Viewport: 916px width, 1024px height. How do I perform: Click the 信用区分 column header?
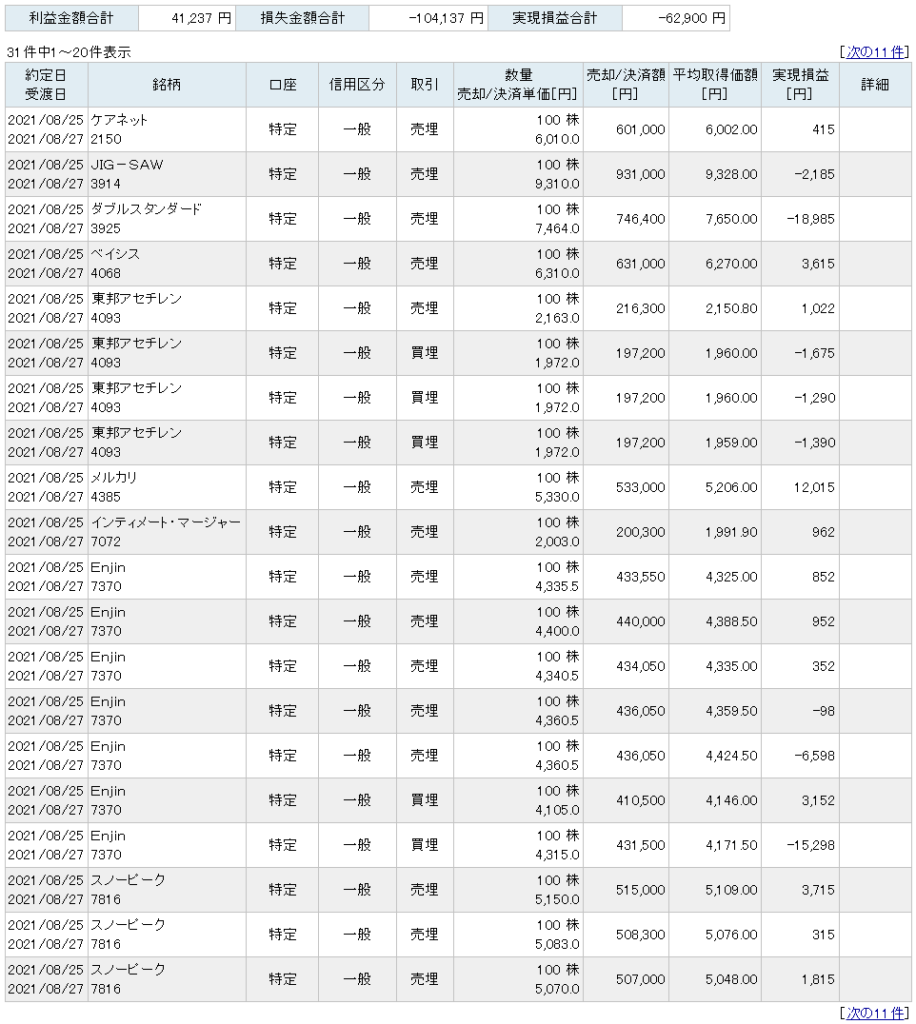pos(357,85)
